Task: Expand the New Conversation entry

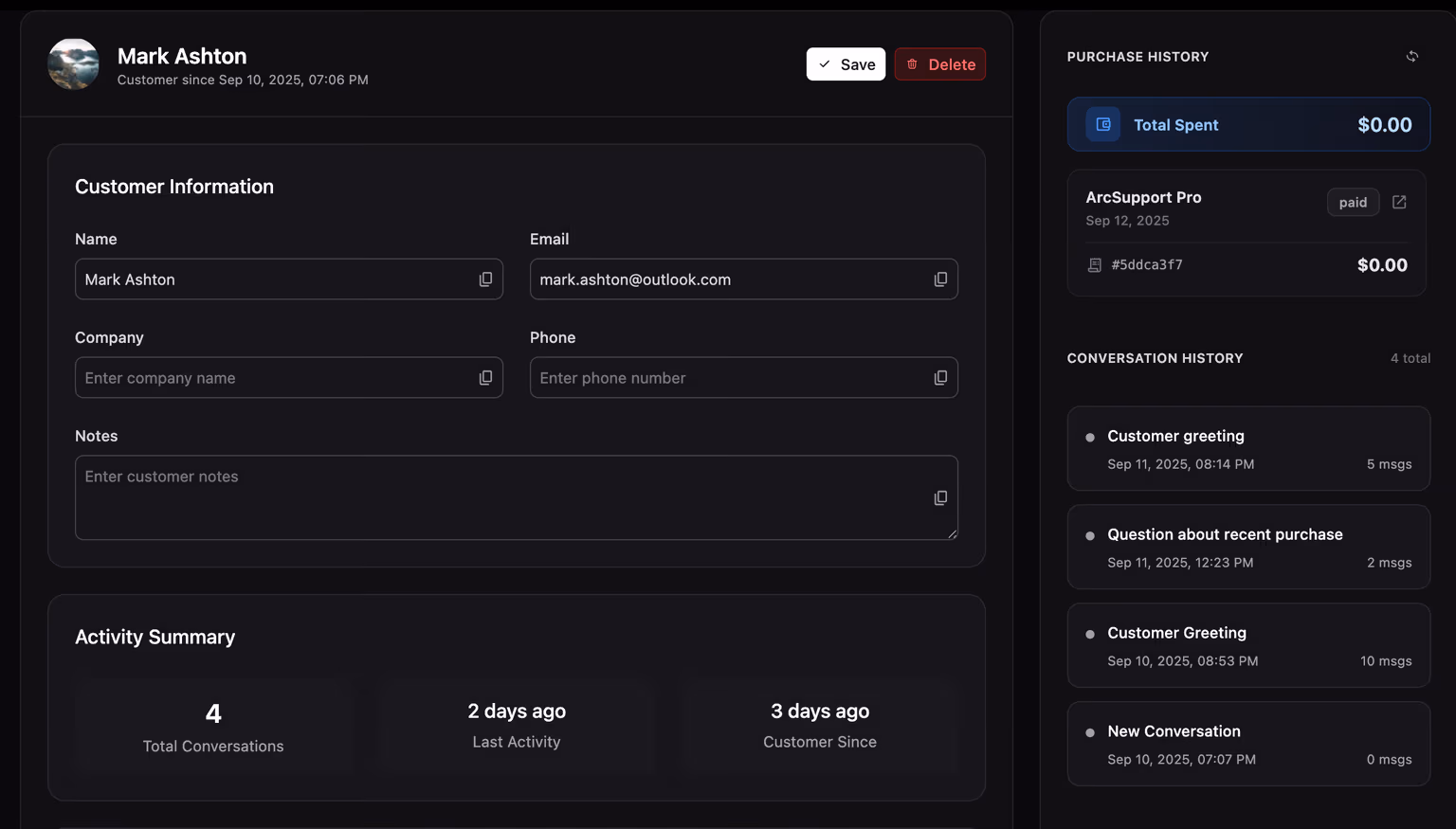Action: pos(1247,744)
